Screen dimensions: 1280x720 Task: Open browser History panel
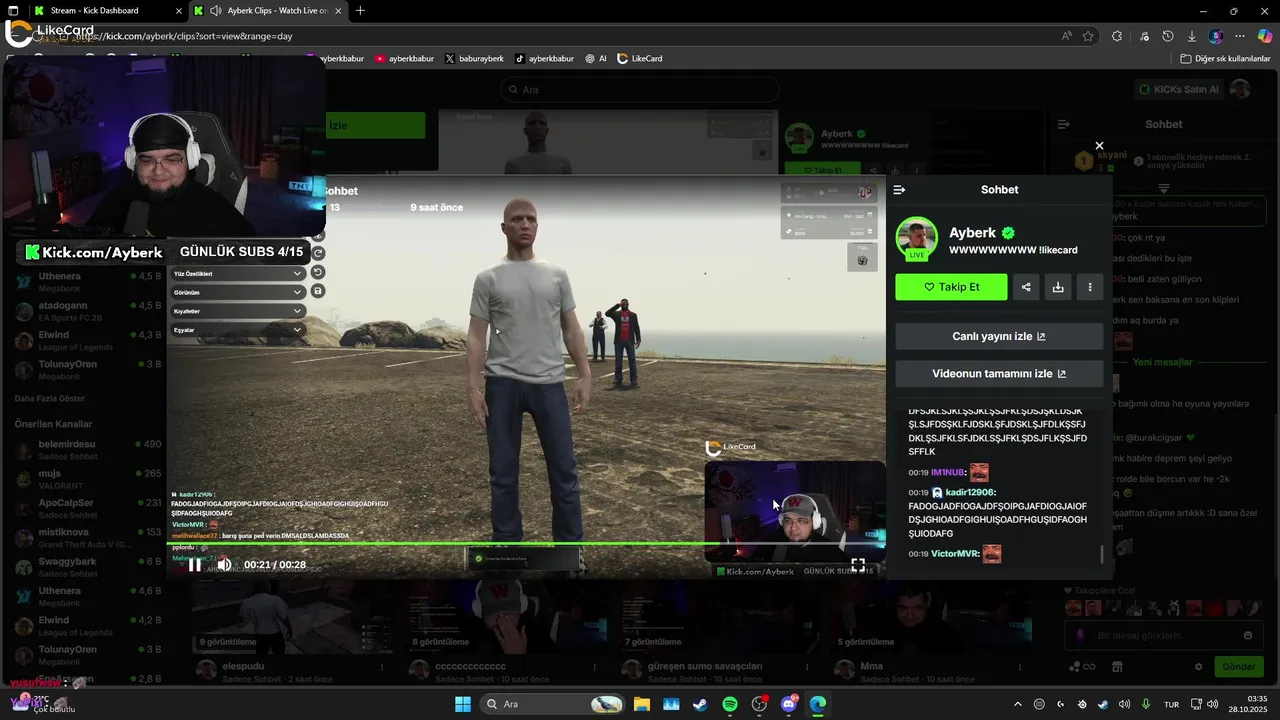(1168, 36)
